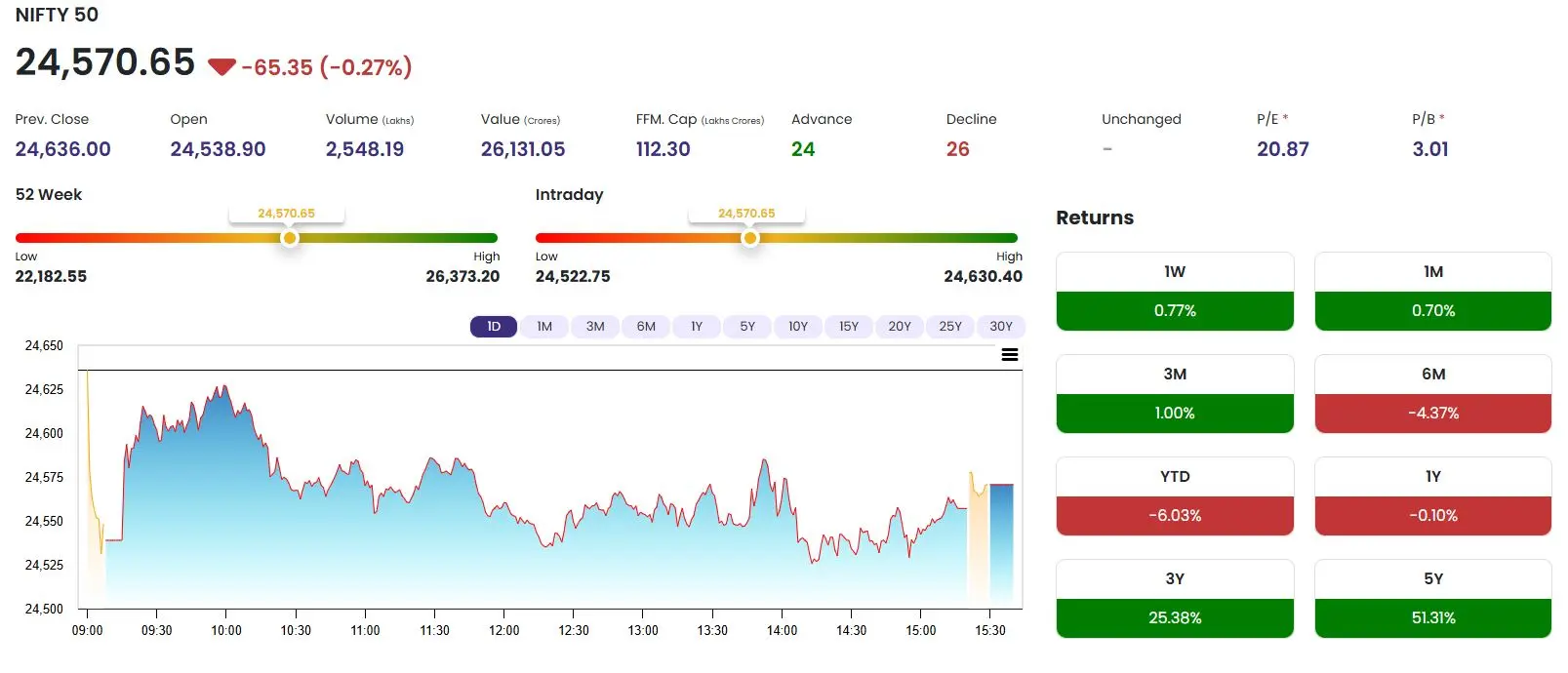This screenshot has width=1568, height=673.
Task: Click the index value 24,570.65
Action: click(105, 62)
